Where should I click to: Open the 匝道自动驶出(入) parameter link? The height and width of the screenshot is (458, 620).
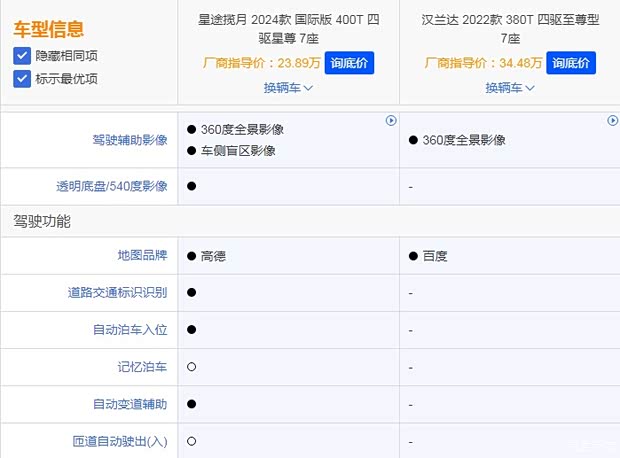click(x=120, y=441)
